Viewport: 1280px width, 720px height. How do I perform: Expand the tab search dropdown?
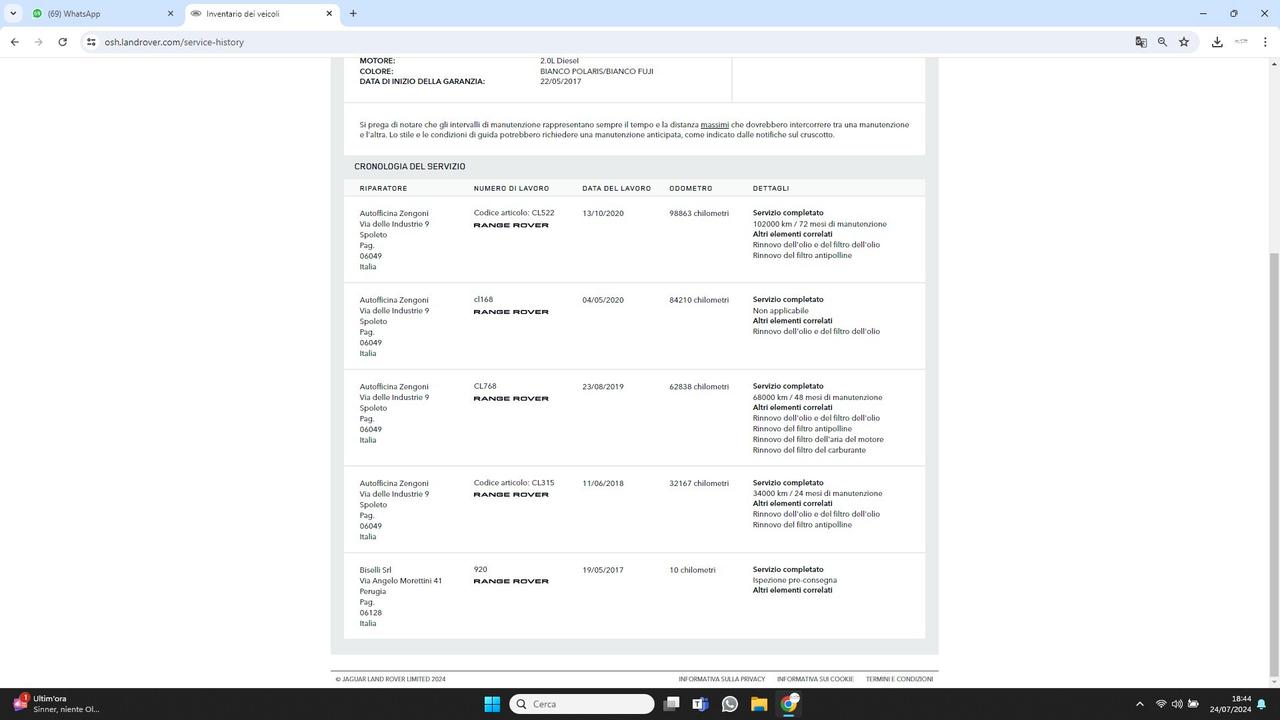coord(13,14)
